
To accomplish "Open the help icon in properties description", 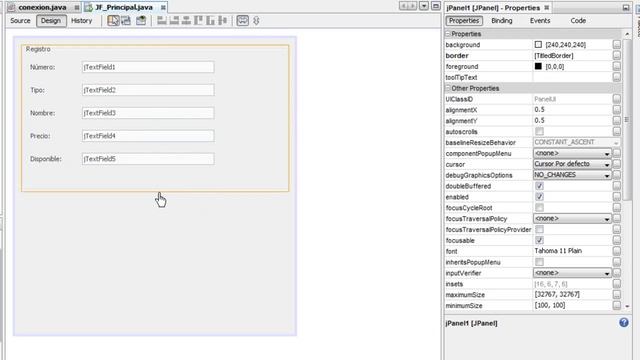I will click(x=624, y=322).
